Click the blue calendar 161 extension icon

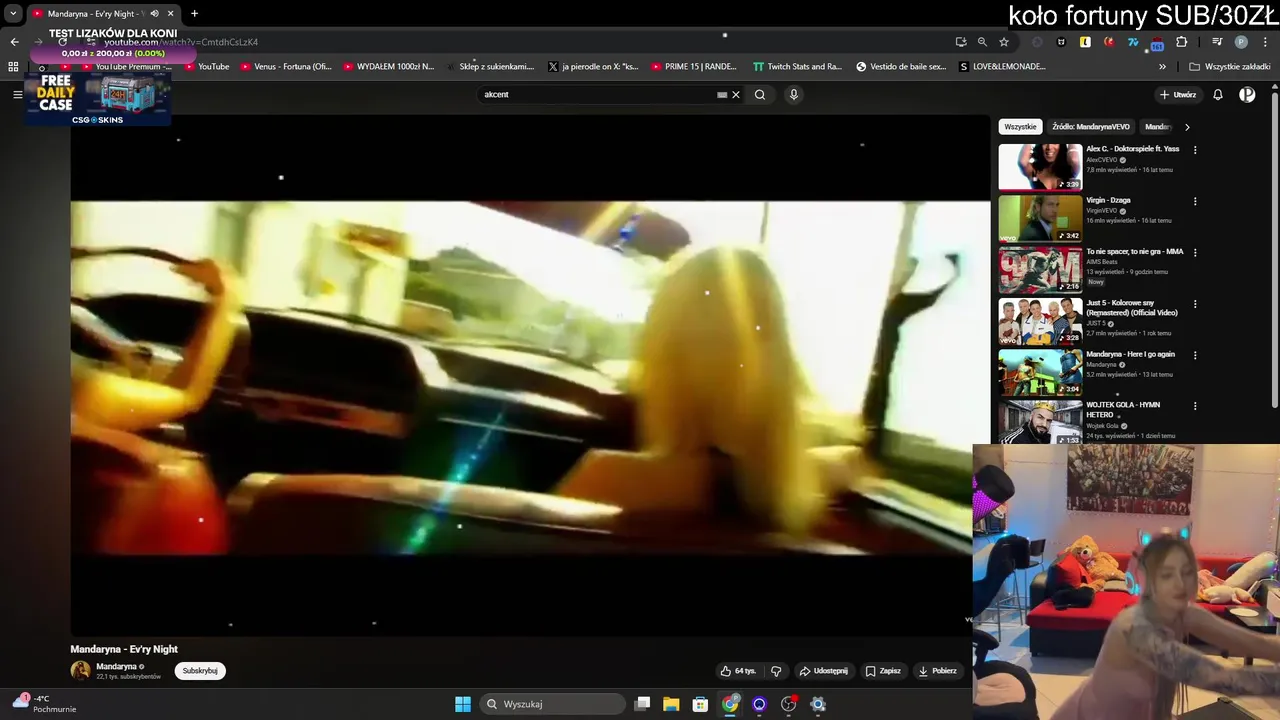pos(1157,43)
